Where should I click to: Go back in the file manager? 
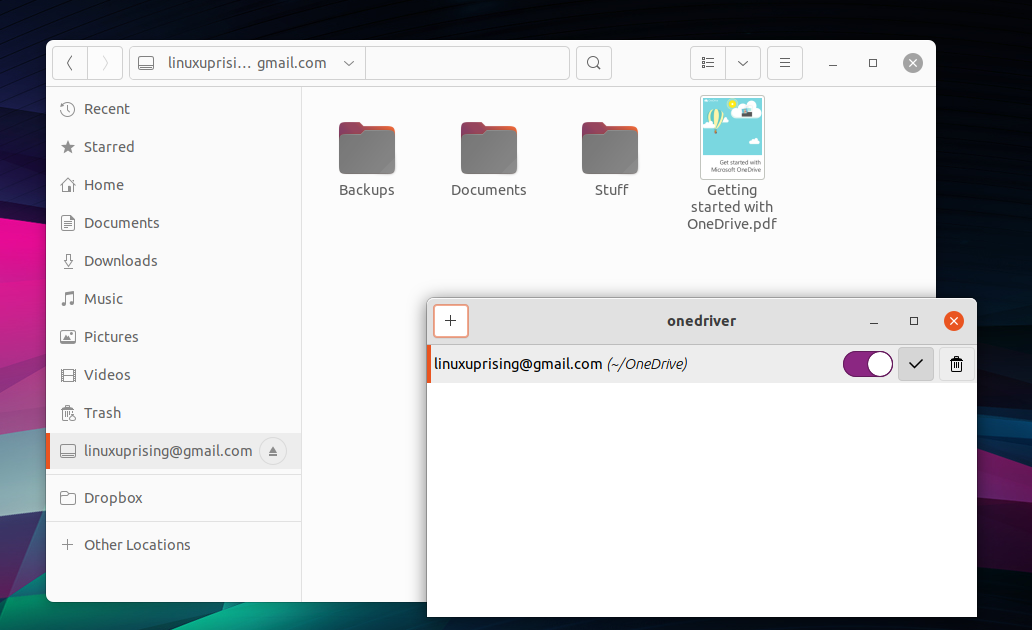click(70, 63)
